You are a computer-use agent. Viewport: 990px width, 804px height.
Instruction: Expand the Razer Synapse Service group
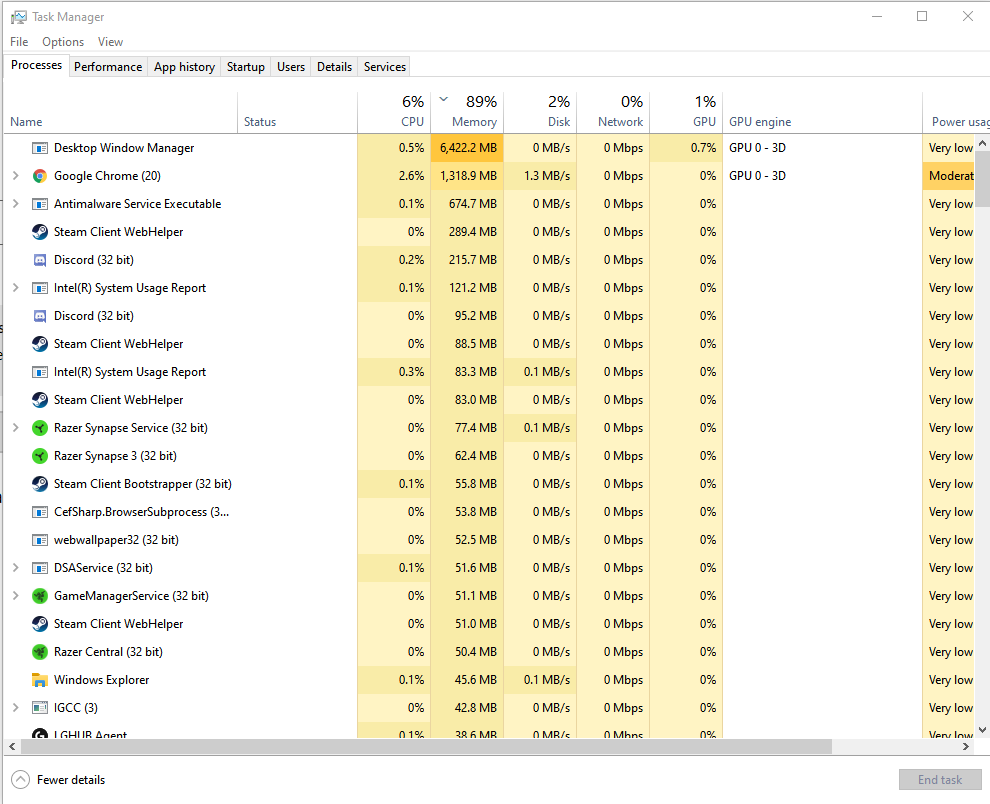[x=16, y=428]
